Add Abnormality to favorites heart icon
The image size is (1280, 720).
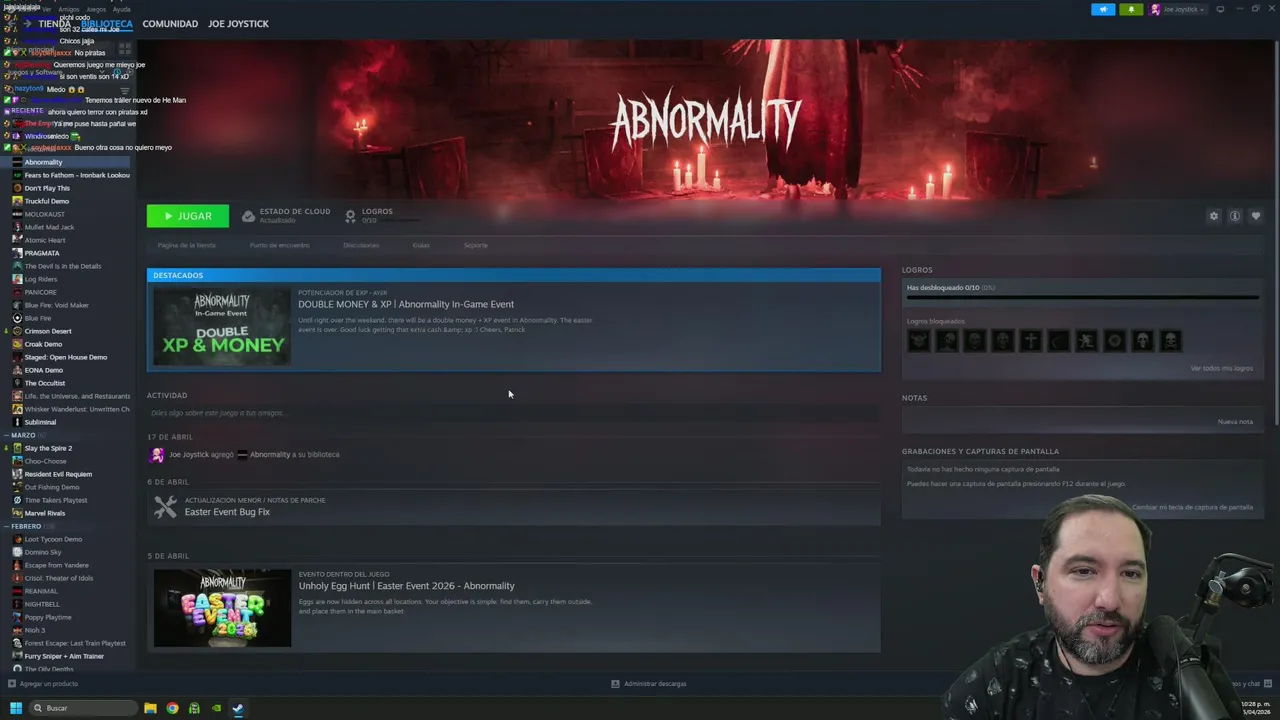[1256, 216]
